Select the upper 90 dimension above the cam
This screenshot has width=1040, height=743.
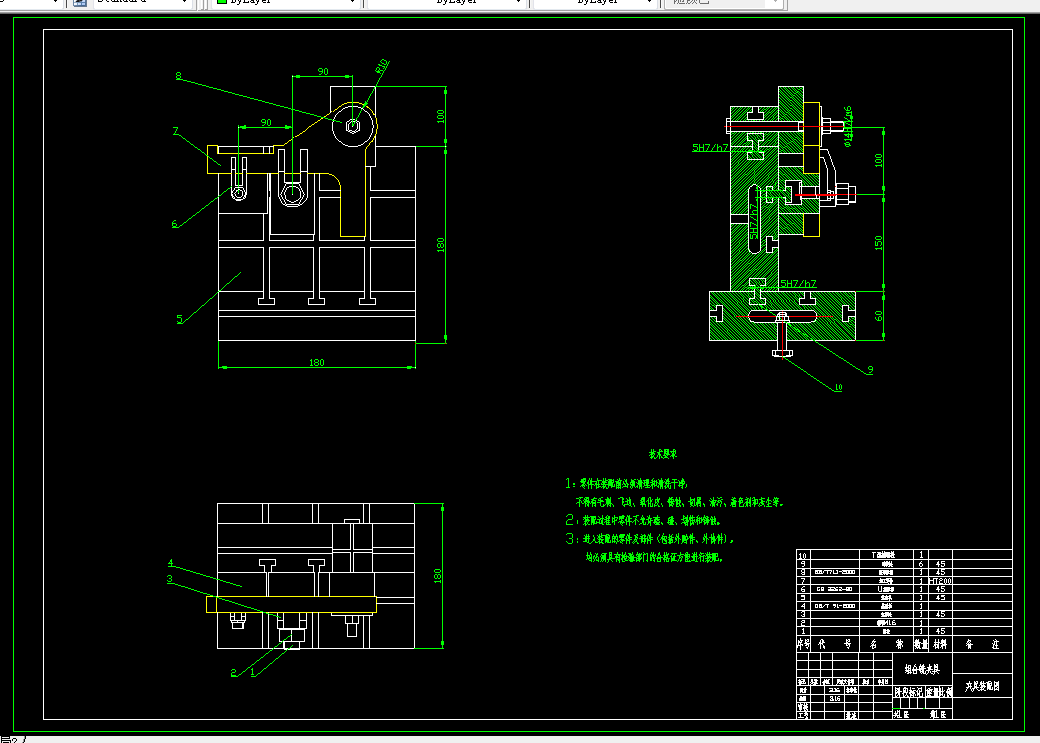coord(323,71)
